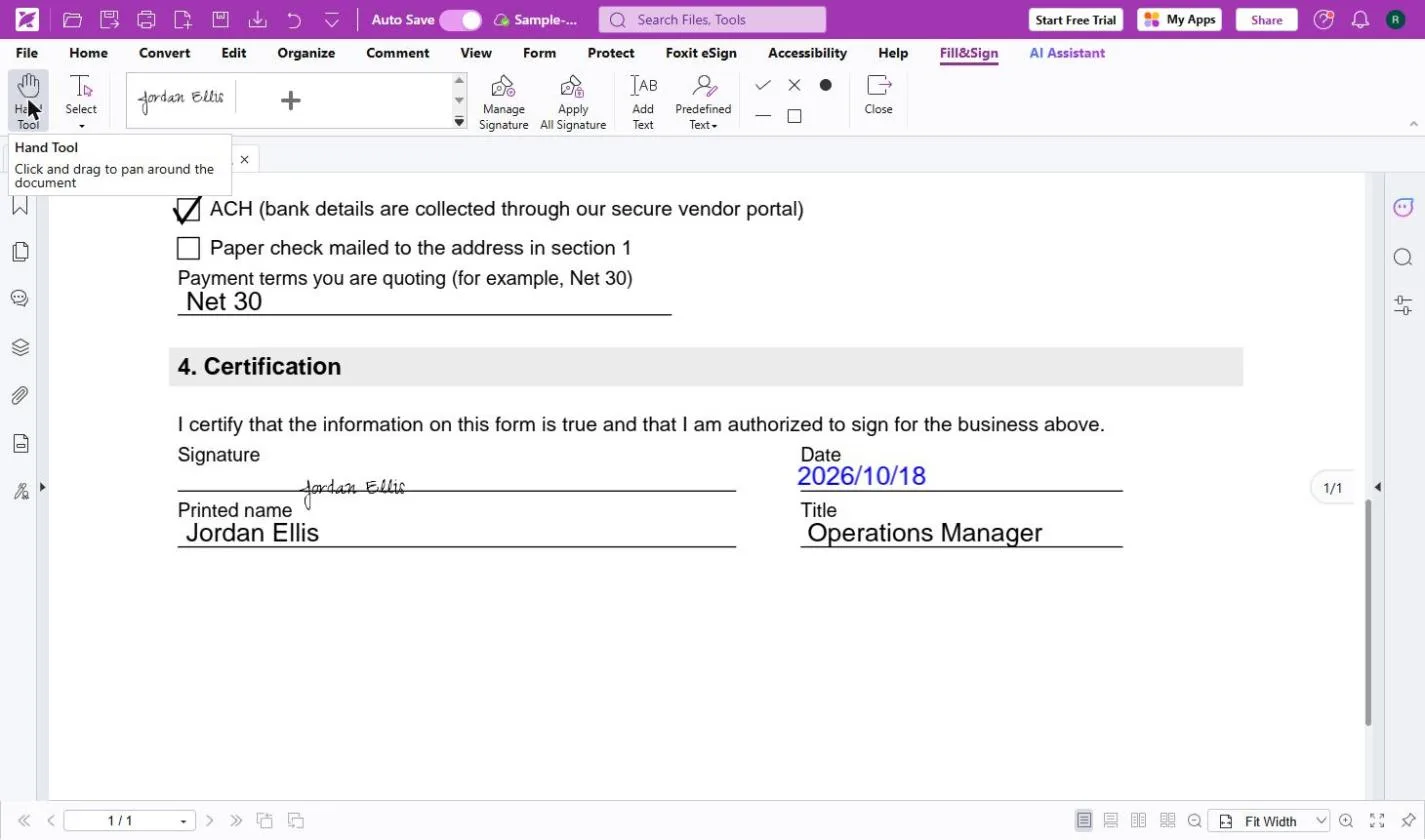Click the Share button

[x=1266, y=20]
